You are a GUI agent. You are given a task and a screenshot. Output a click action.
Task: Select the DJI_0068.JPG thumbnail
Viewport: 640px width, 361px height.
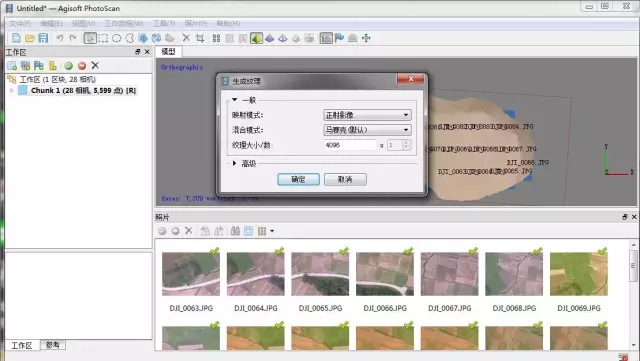(514, 274)
